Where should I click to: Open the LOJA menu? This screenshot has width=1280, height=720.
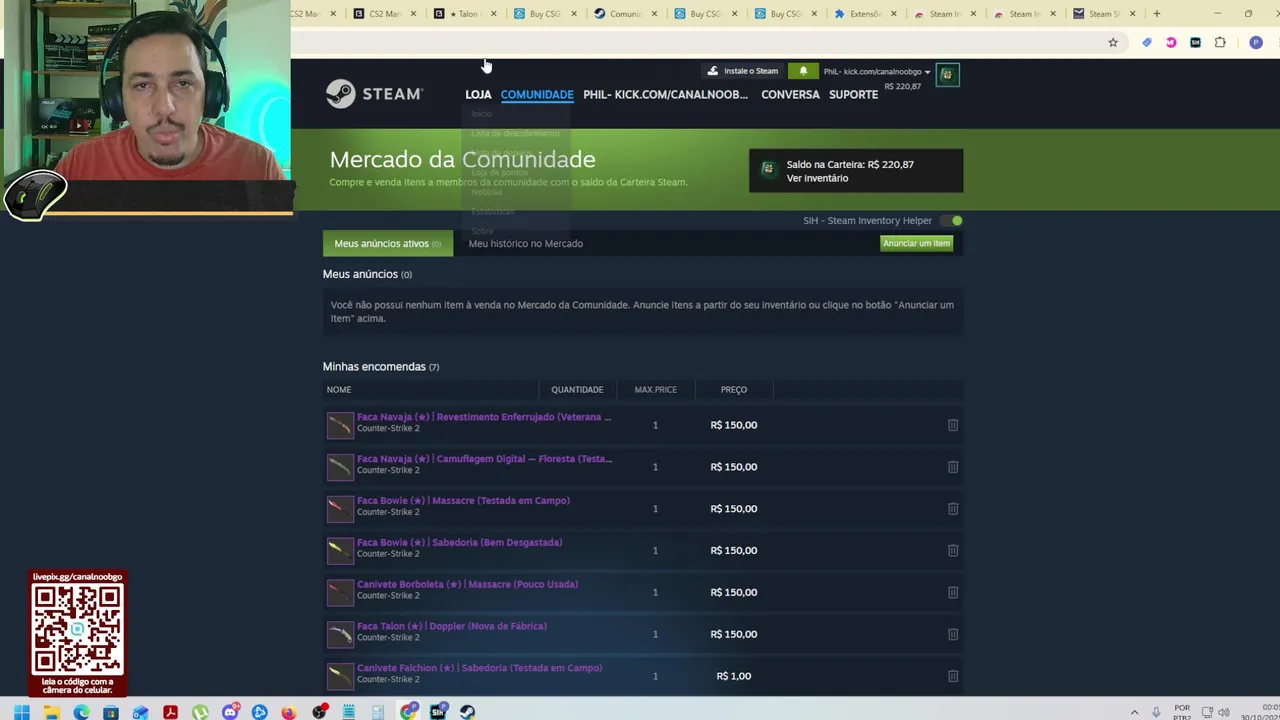click(x=478, y=94)
